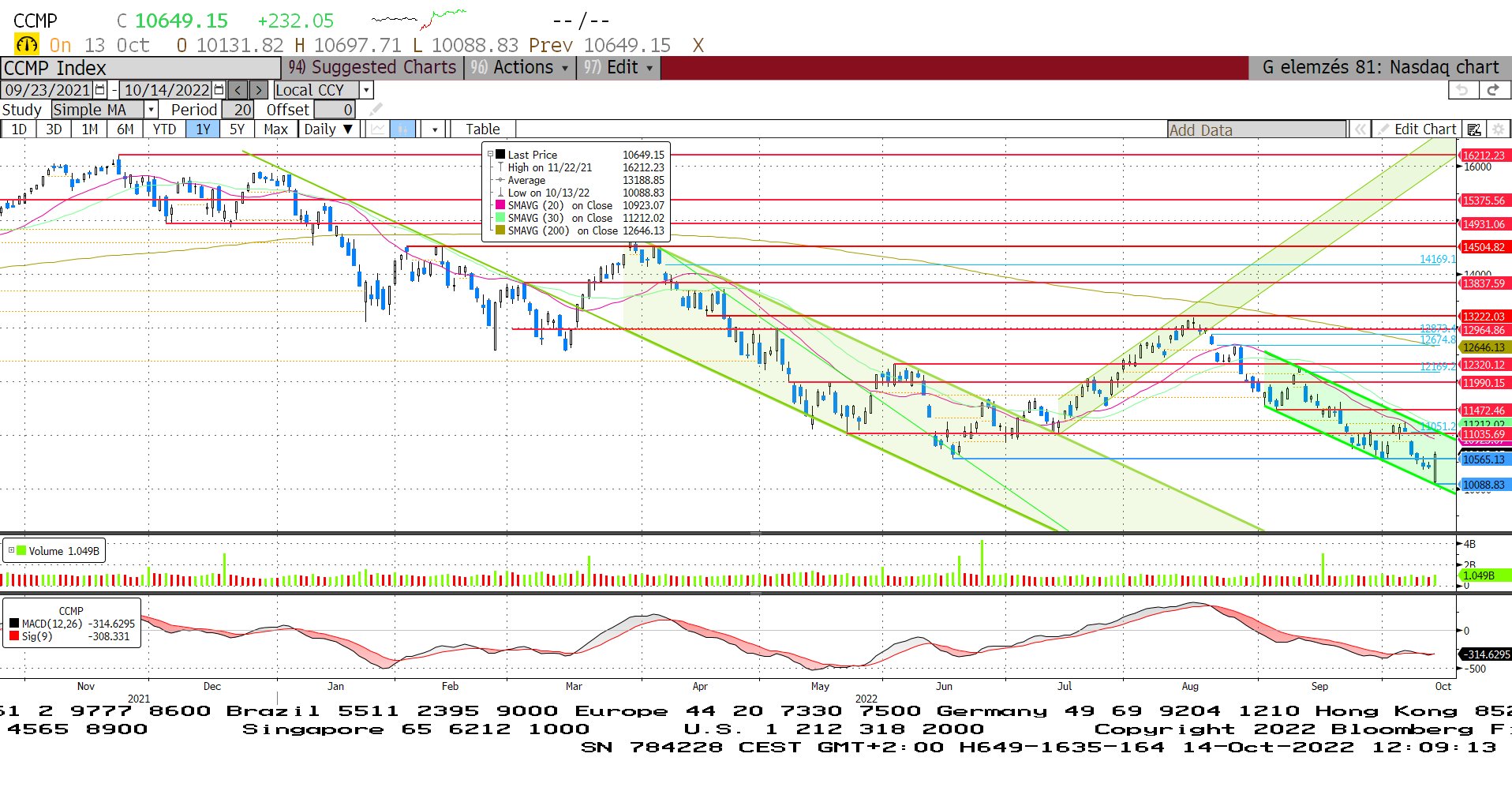Image resolution: width=1512 pixels, height=791 pixels.
Task: Click the 16212.23 price label on axis
Action: coord(1484,156)
